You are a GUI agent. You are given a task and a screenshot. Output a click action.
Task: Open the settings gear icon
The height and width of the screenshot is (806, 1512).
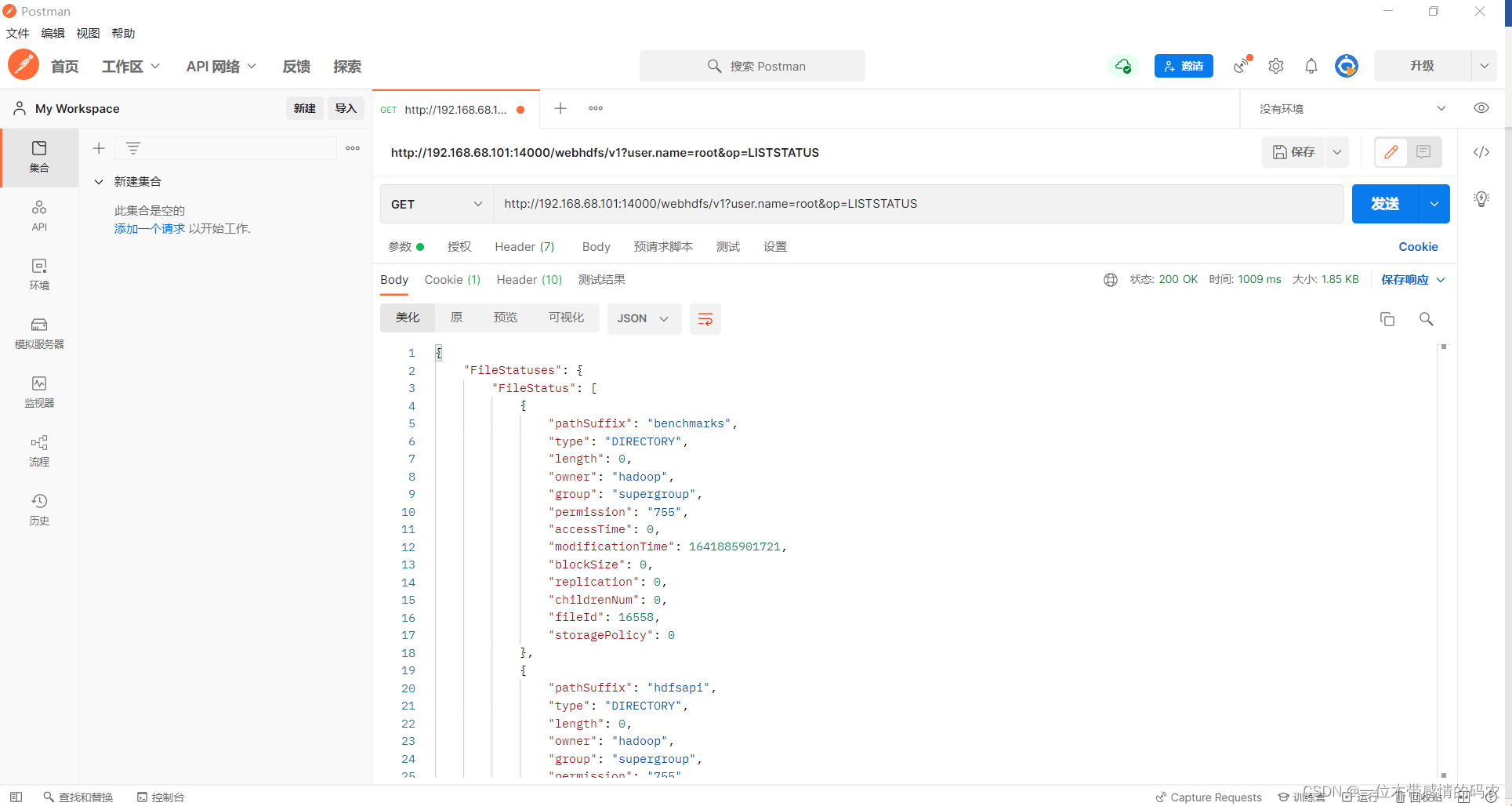pos(1275,67)
